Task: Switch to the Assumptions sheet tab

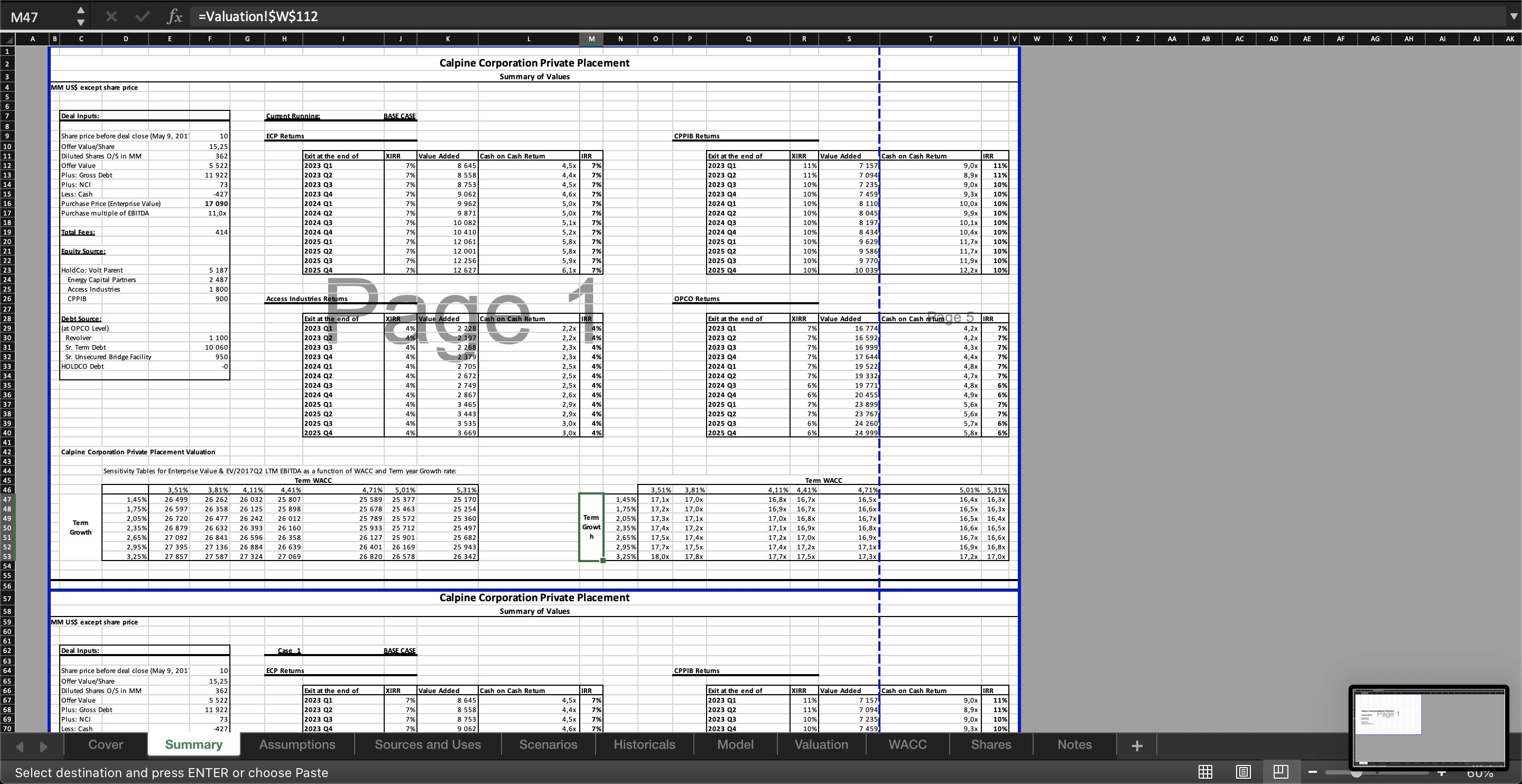Action: (x=297, y=744)
